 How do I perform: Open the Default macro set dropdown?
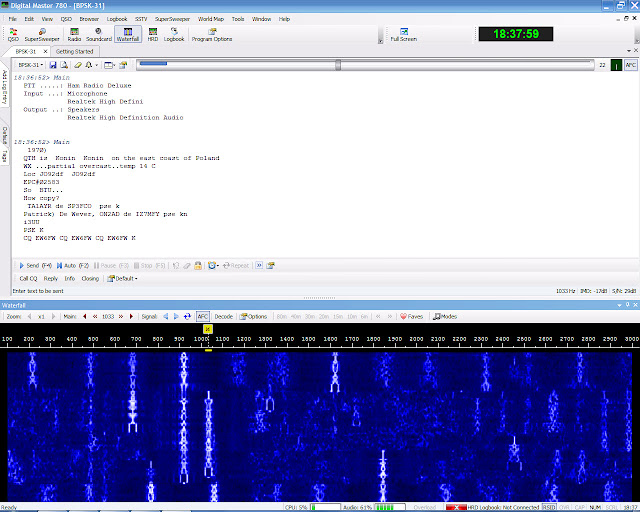coord(122,278)
